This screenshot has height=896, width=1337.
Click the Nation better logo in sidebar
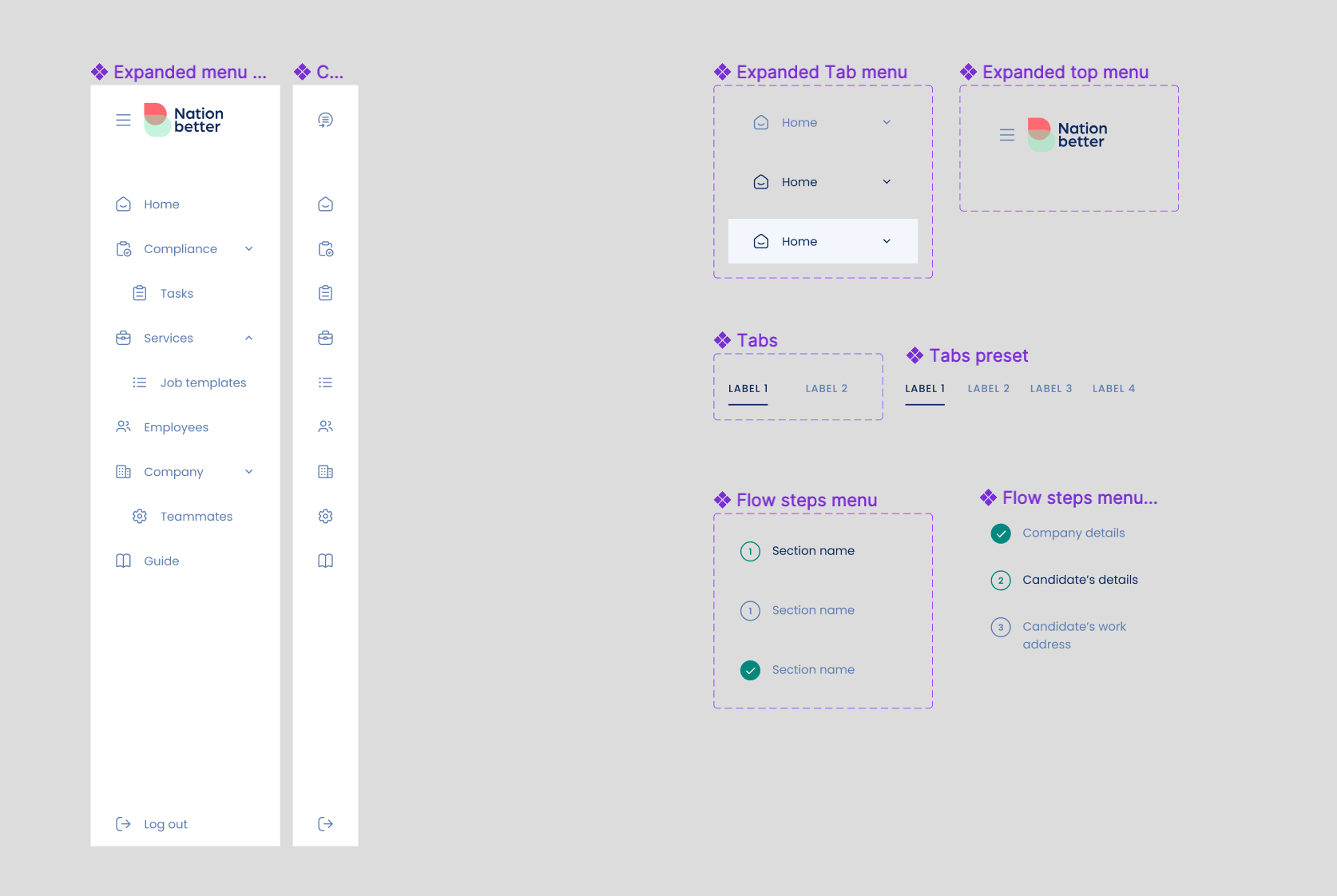(184, 120)
